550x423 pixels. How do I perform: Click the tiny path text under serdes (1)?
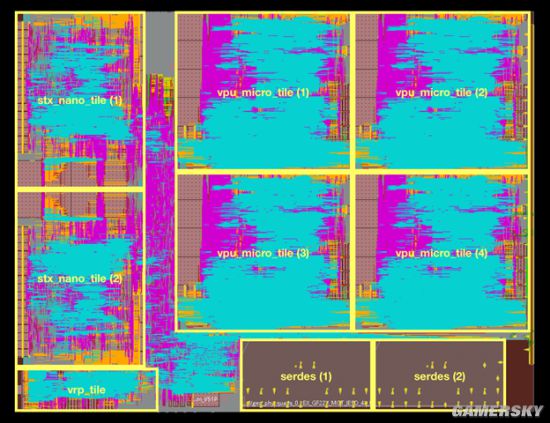[307, 403]
